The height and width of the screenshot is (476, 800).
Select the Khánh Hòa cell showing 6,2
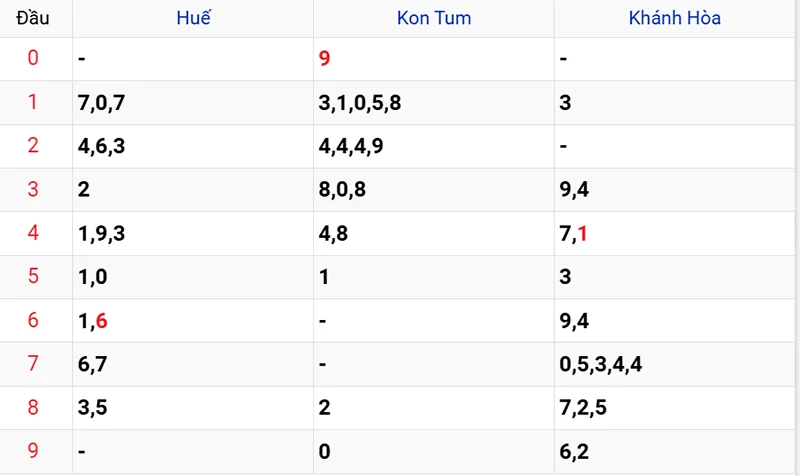click(x=574, y=451)
